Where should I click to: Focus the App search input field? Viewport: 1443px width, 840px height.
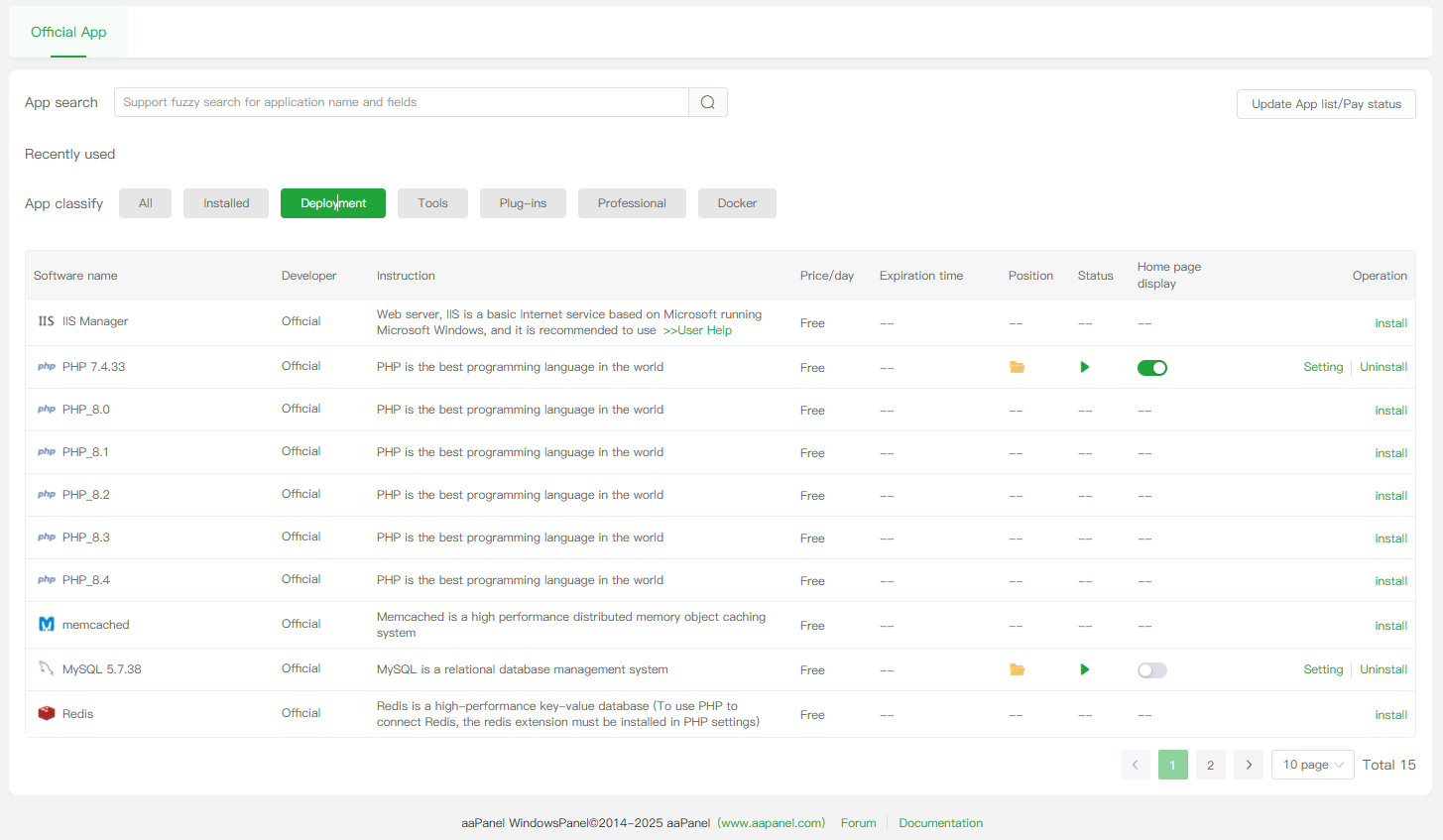tap(402, 102)
